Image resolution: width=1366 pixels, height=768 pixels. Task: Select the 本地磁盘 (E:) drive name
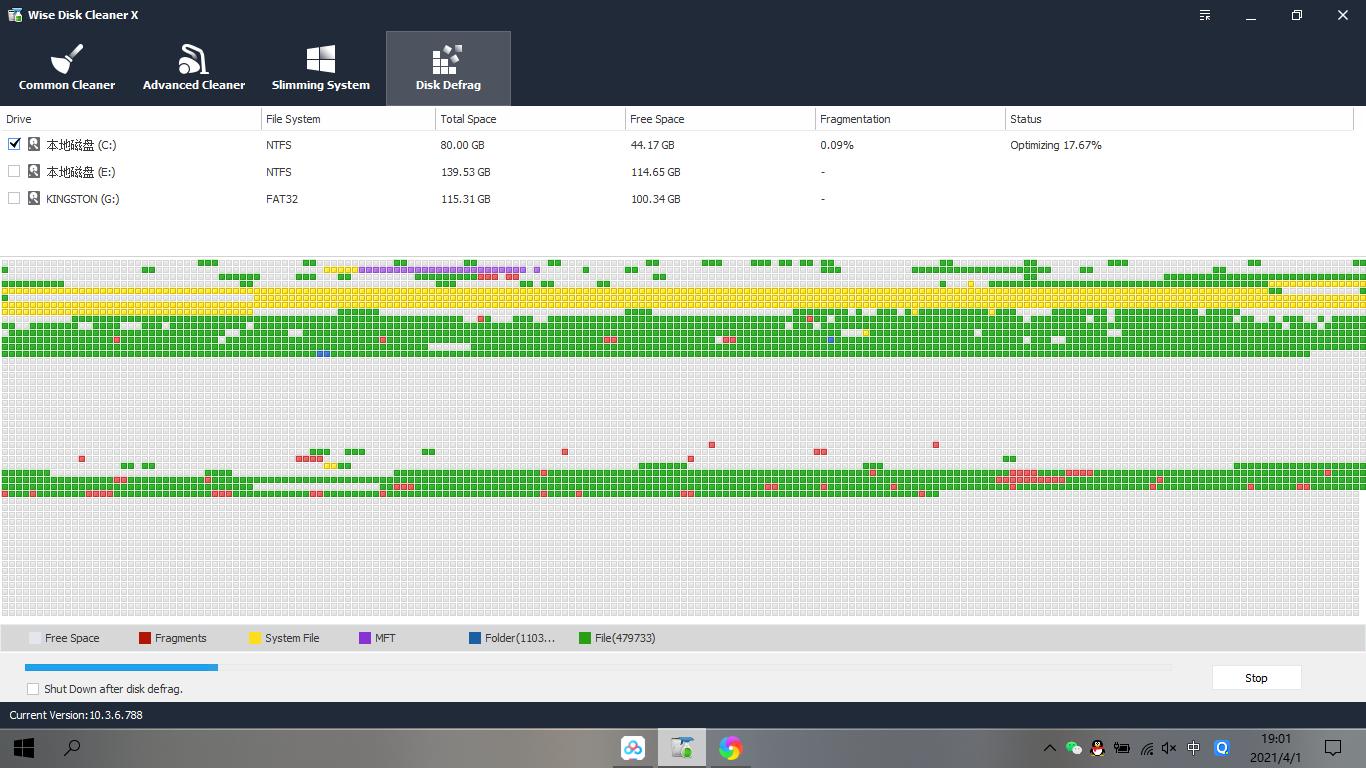pos(81,172)
